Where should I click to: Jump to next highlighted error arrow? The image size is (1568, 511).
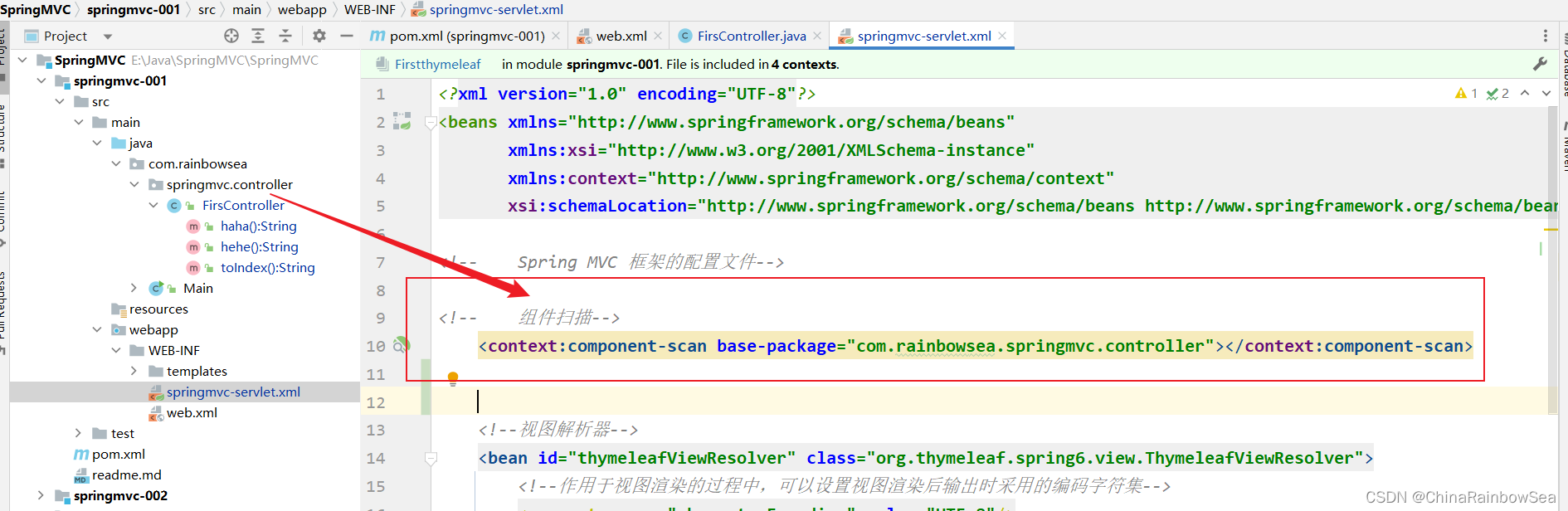1546,94
